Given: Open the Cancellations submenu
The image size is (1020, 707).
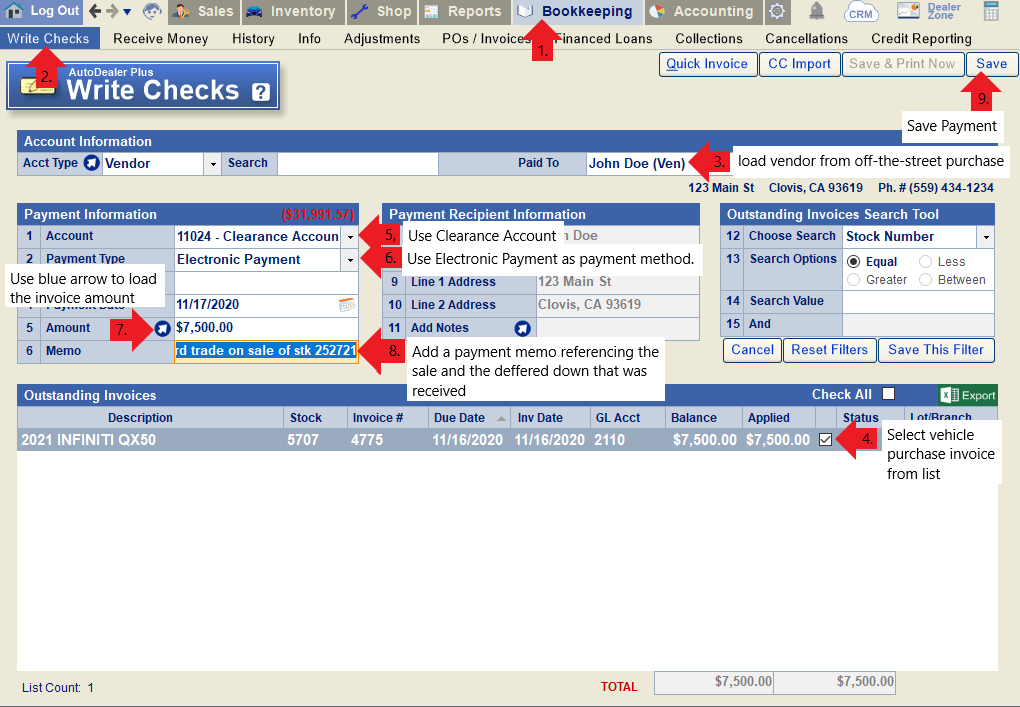Looking at the screenshot, I should 807,38.
